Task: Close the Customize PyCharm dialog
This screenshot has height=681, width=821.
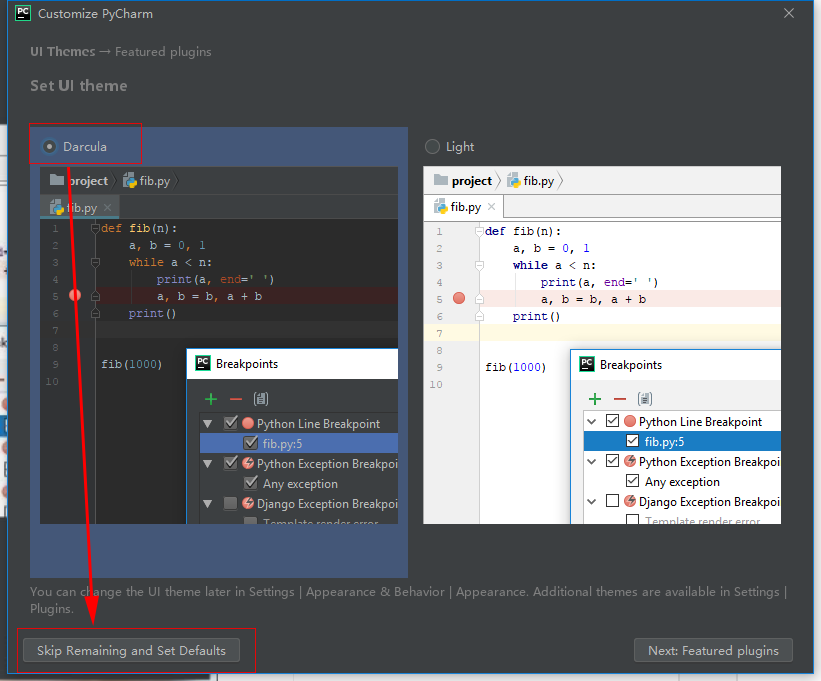Action: tap(789, 14)
